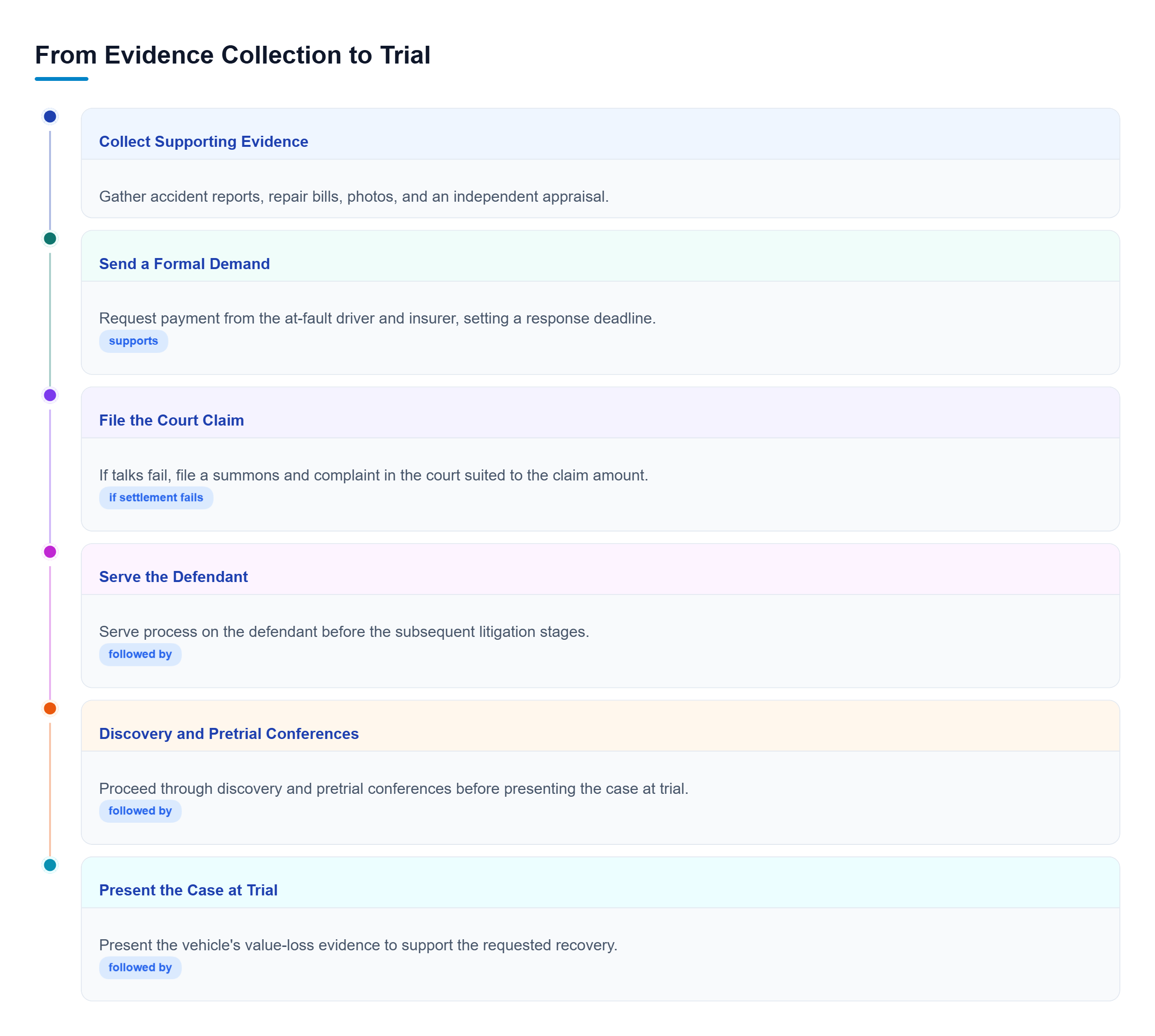This screenshot has height=1036, width=1155.
Task: Click the cyan timeline dot beside Present the Case at Trial
Action: coord(50,865)
